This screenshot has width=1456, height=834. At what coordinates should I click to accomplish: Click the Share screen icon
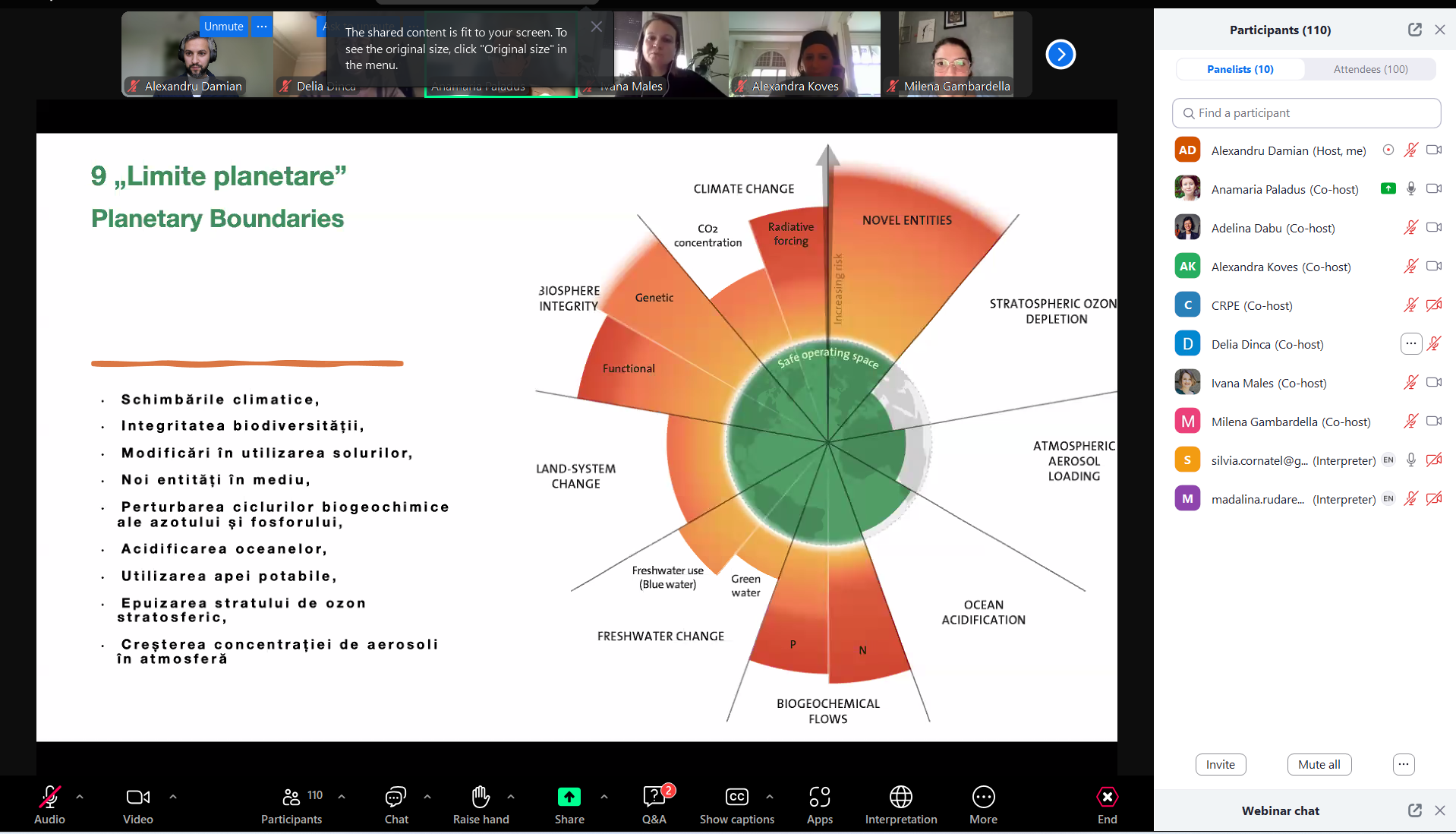click(x=569, y=798)
